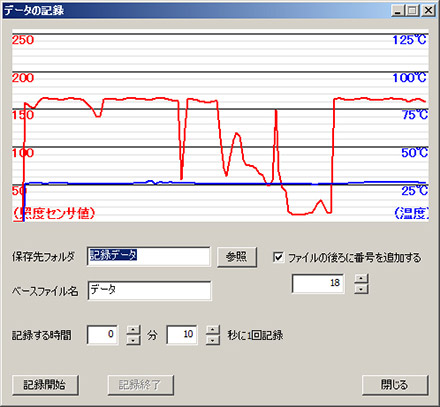Select the minutes field showing 0
The image size is (440, 407).
(102, 335)
